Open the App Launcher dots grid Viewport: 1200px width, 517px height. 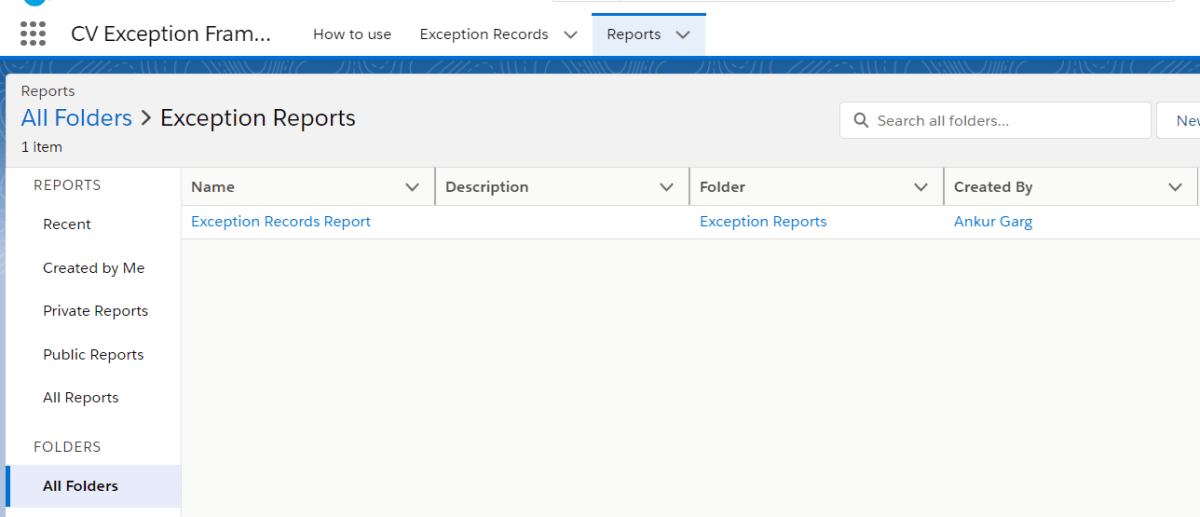click(33, 34)
